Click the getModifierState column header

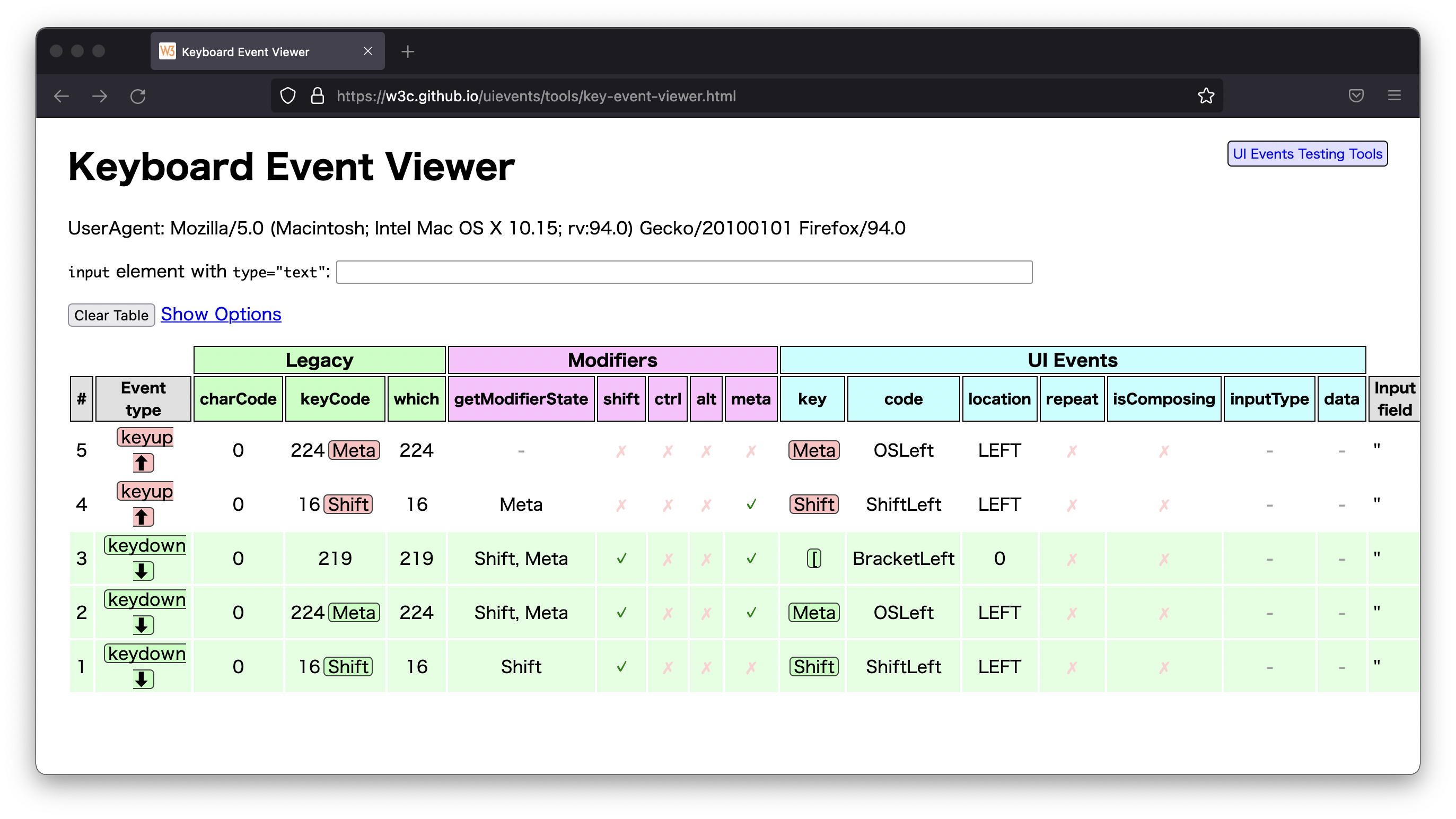[521, 399]
